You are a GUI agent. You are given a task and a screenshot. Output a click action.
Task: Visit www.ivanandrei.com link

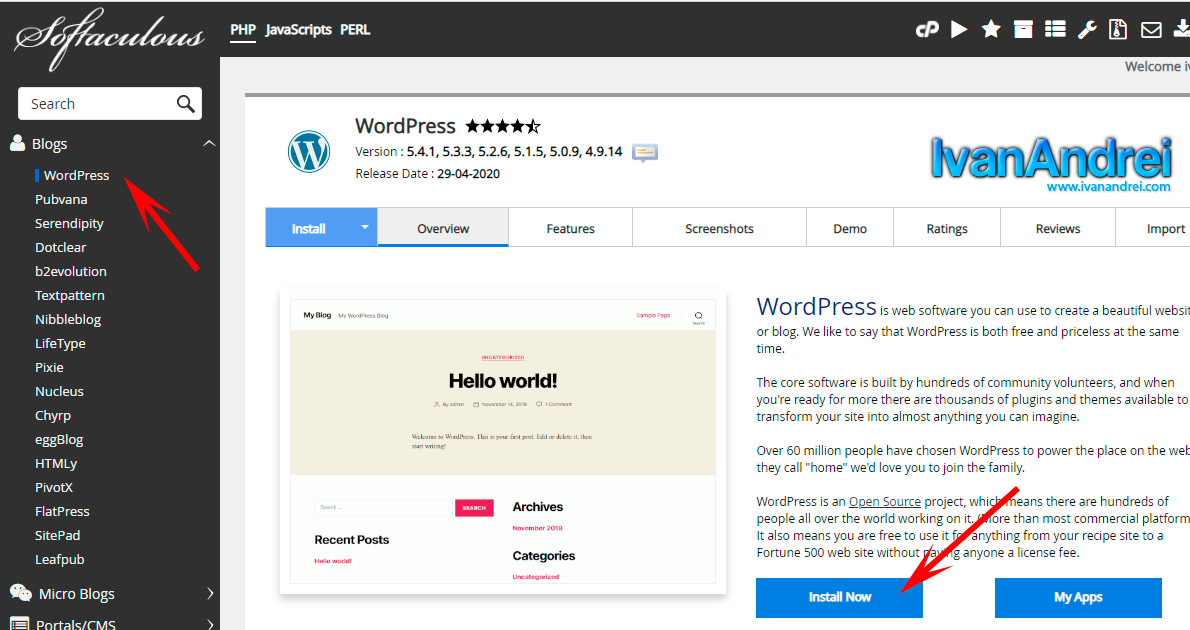(x=1108, y=186)
